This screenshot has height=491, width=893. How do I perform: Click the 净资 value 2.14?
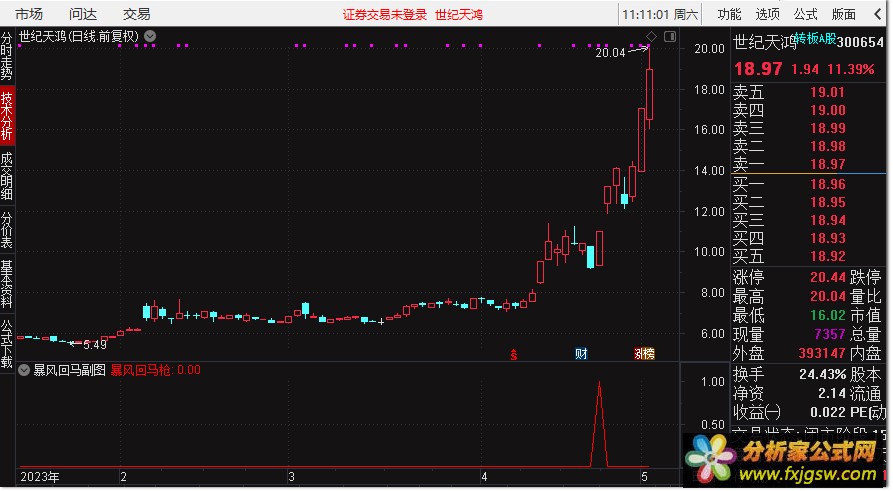click(x=832, y=393)
